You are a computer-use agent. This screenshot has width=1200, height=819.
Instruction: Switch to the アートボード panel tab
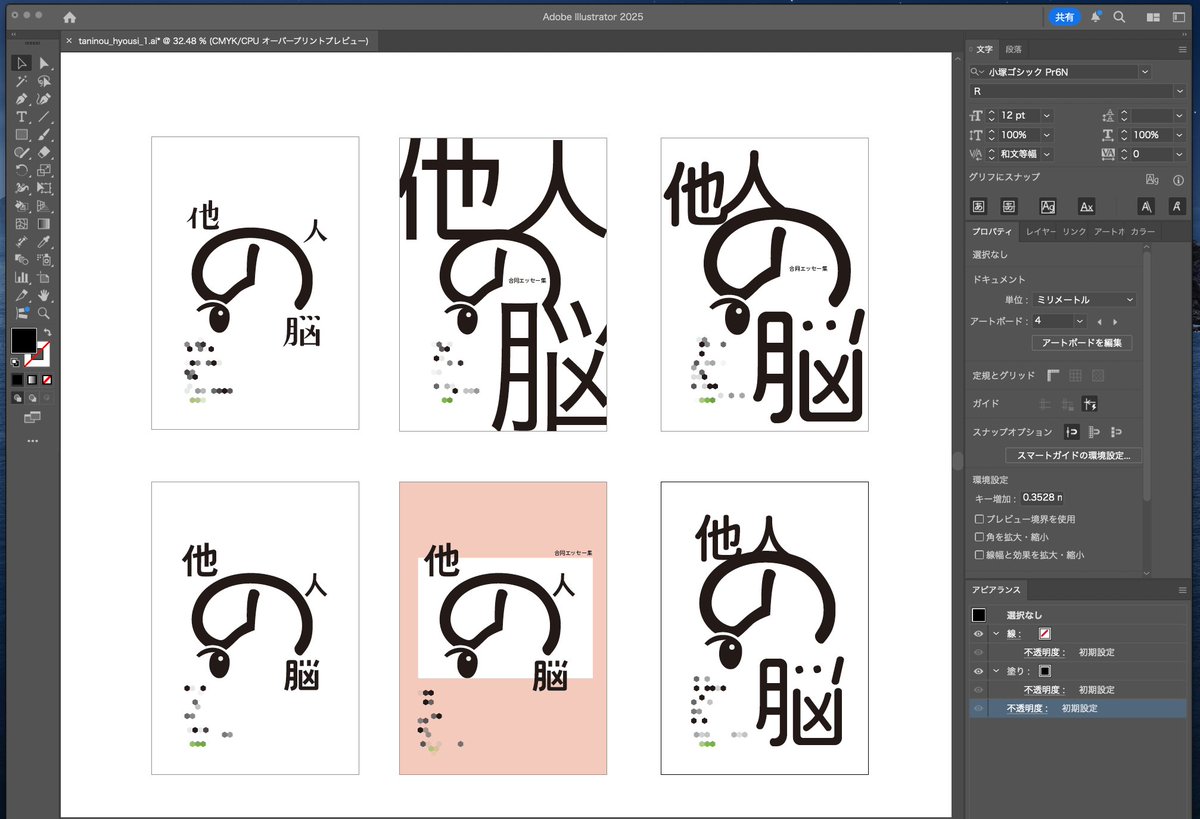(1109, 232)
